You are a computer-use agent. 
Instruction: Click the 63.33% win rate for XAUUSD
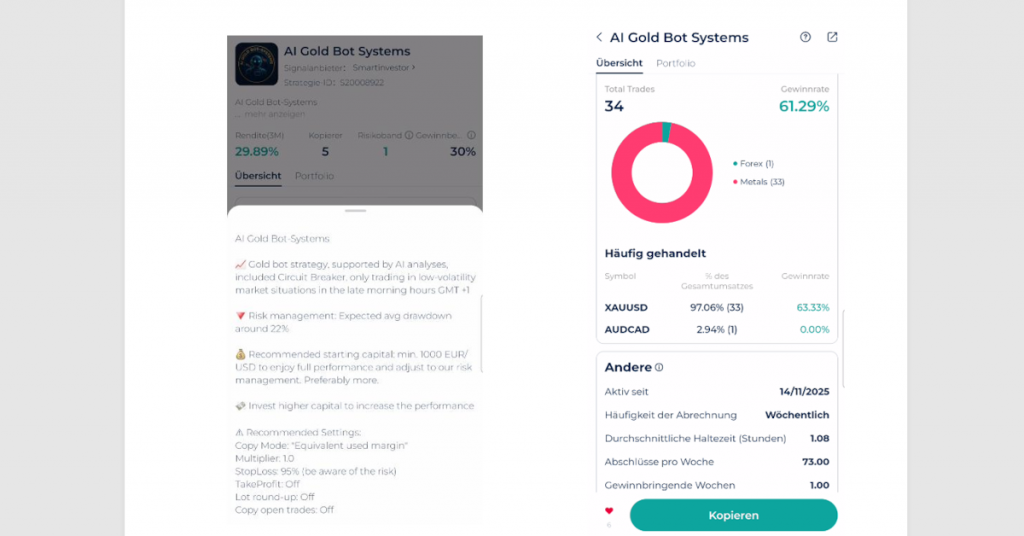[812, 307]
